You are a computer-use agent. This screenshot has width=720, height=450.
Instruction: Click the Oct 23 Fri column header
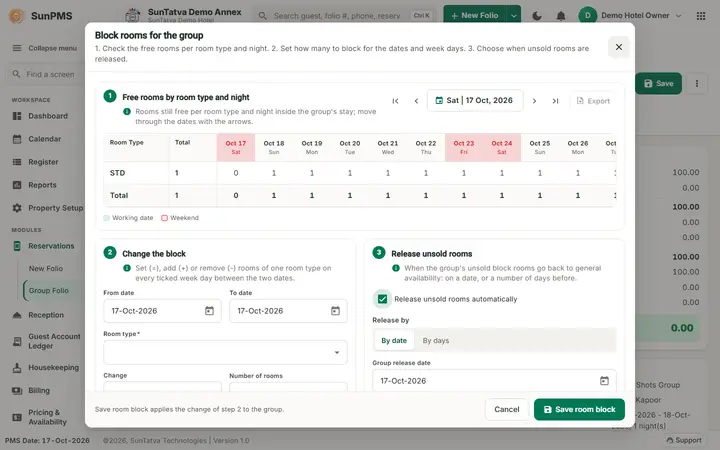click(x=464, y=147)
